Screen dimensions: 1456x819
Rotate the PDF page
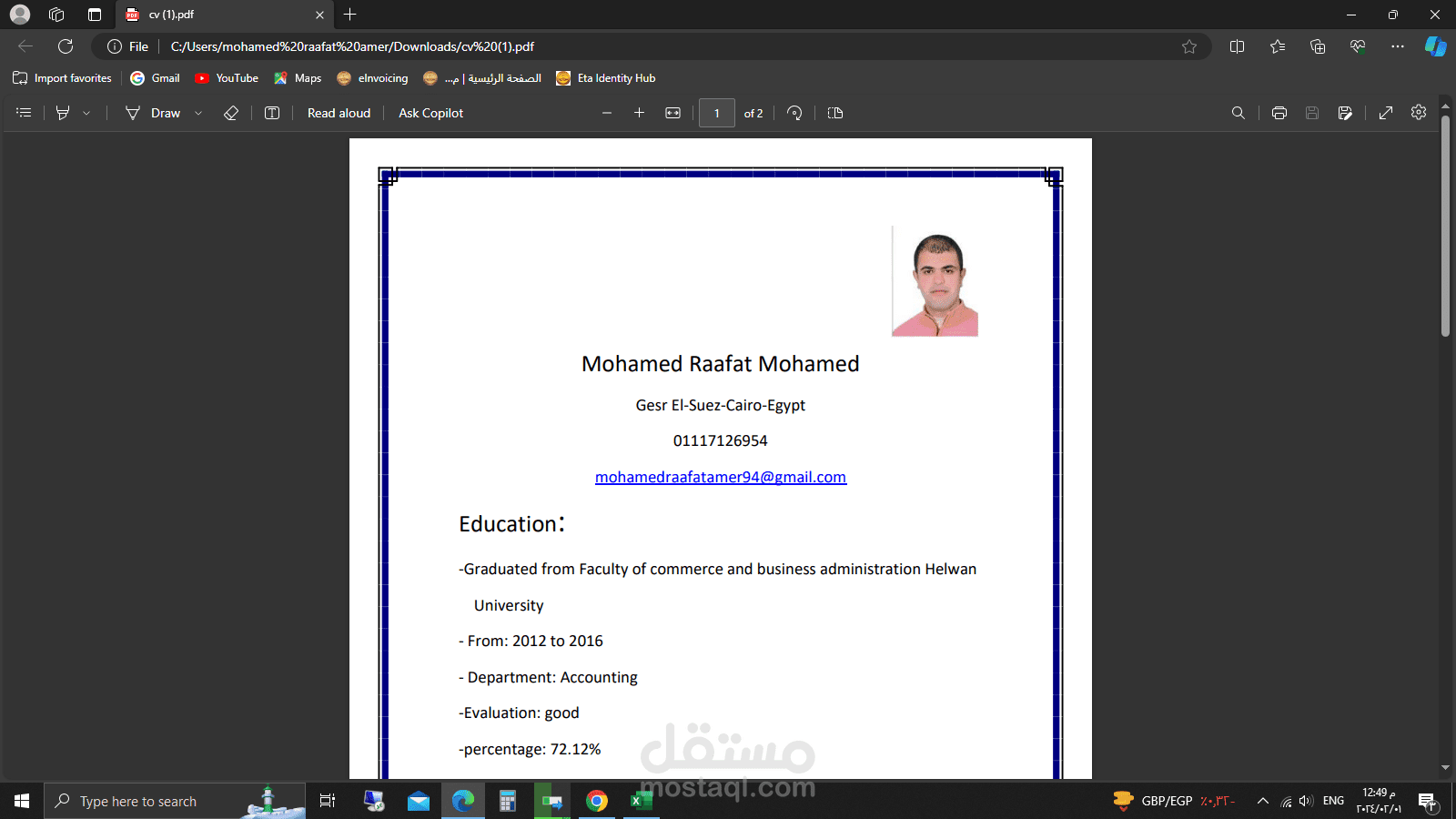[x=794, y=113]
